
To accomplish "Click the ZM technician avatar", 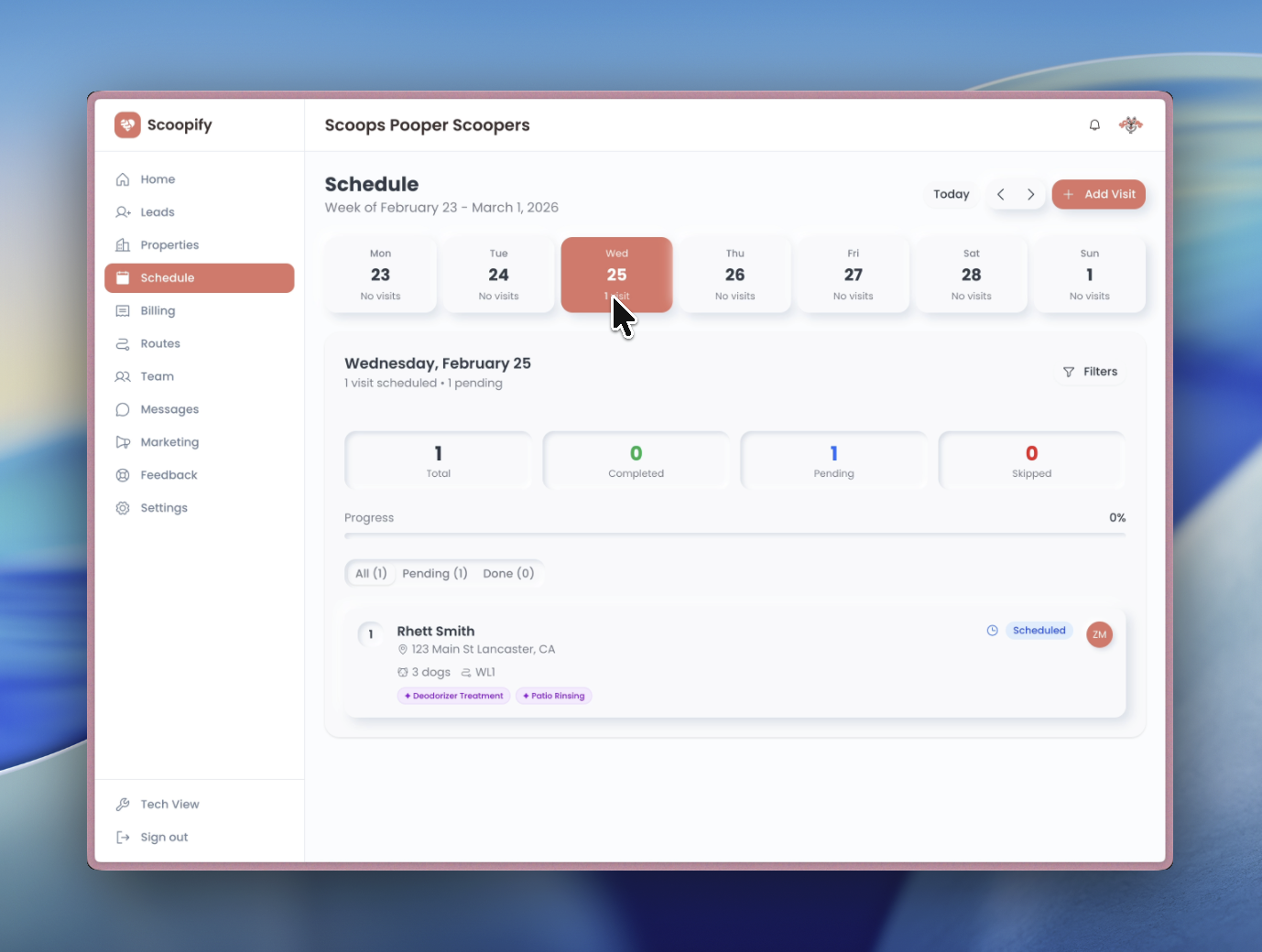I will (x=1099, y=634).
